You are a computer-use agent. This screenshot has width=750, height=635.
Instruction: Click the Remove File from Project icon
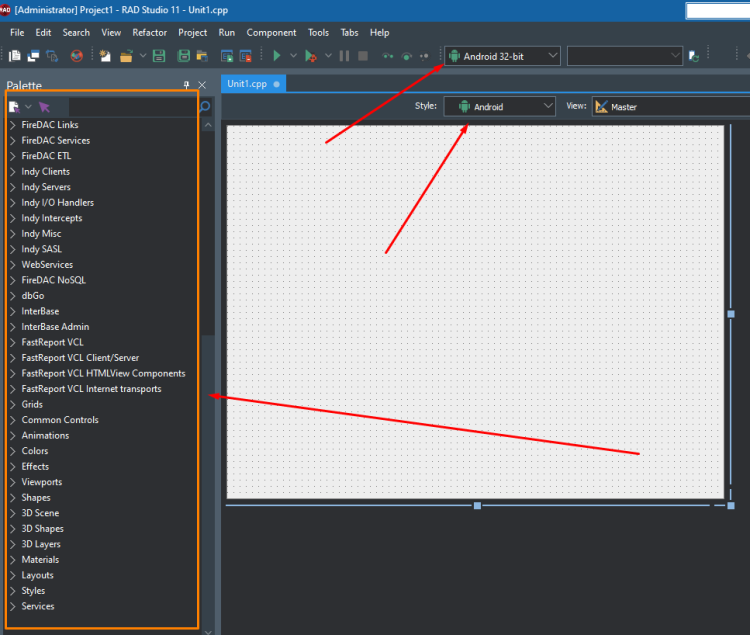(245, 56)
